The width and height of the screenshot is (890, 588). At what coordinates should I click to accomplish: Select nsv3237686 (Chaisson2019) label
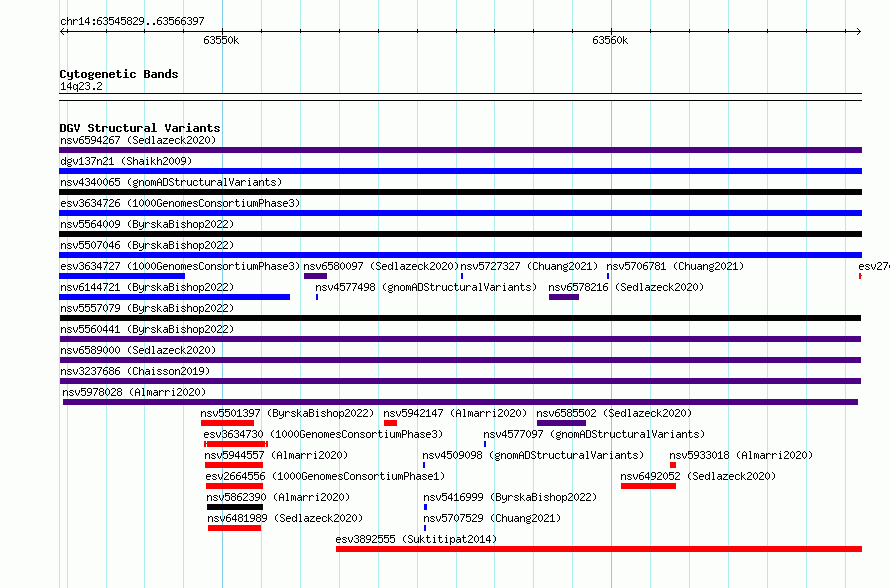pos(135,371)
